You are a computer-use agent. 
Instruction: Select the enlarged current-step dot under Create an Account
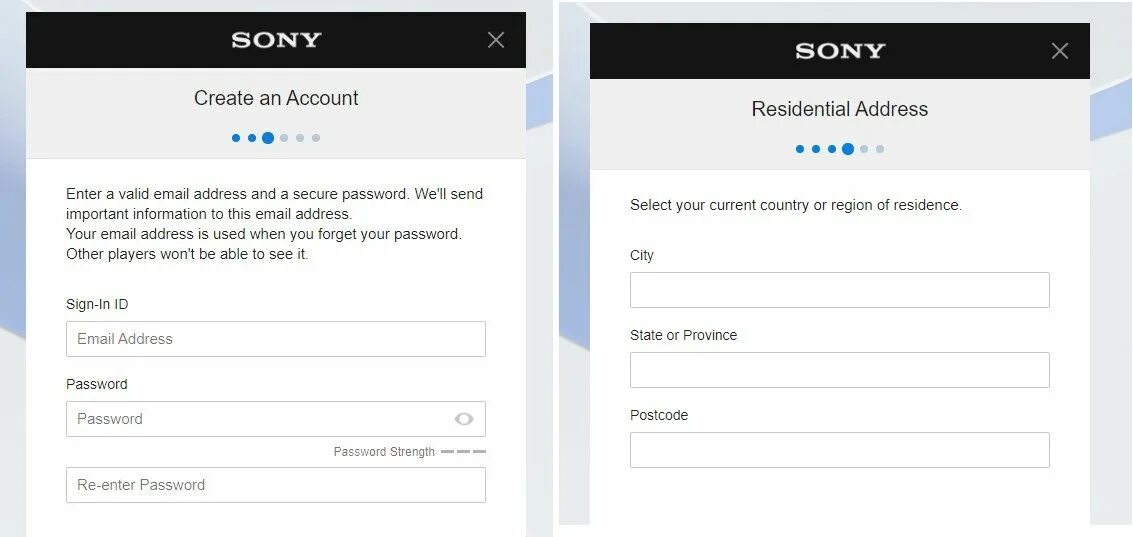(x=268, y=138)
